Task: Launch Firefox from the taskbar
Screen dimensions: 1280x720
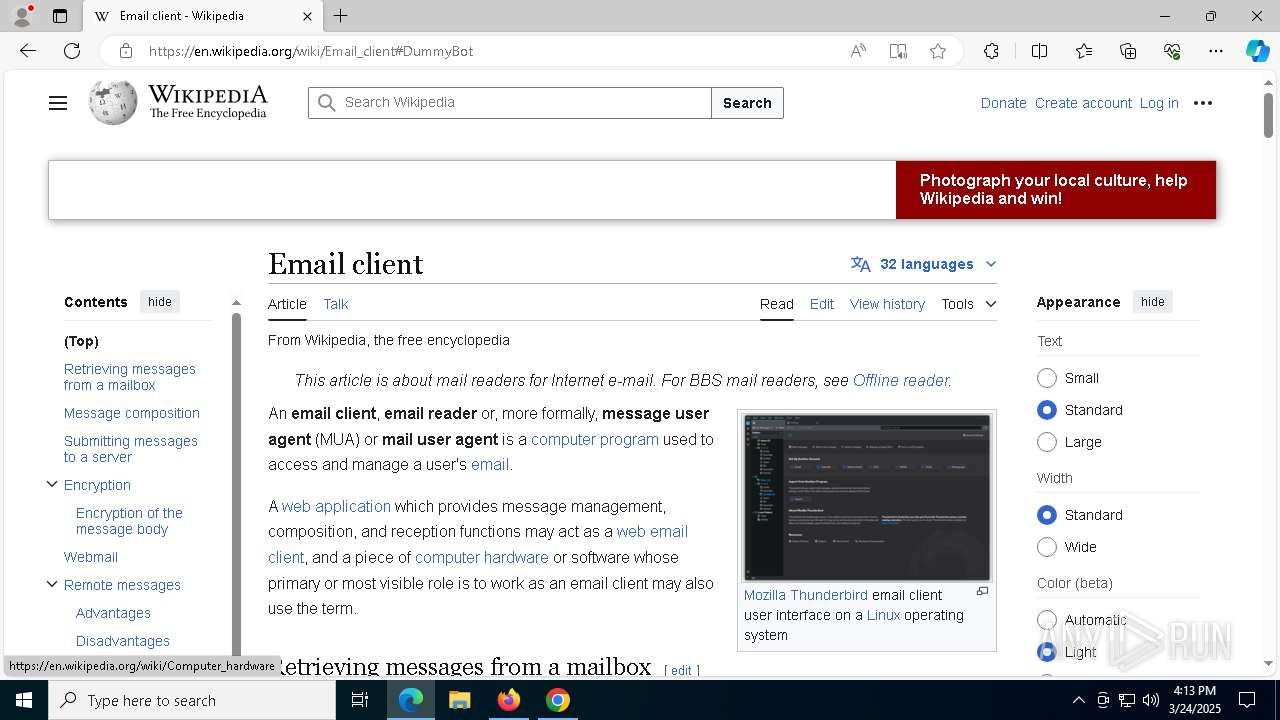Action: [509, 700]
